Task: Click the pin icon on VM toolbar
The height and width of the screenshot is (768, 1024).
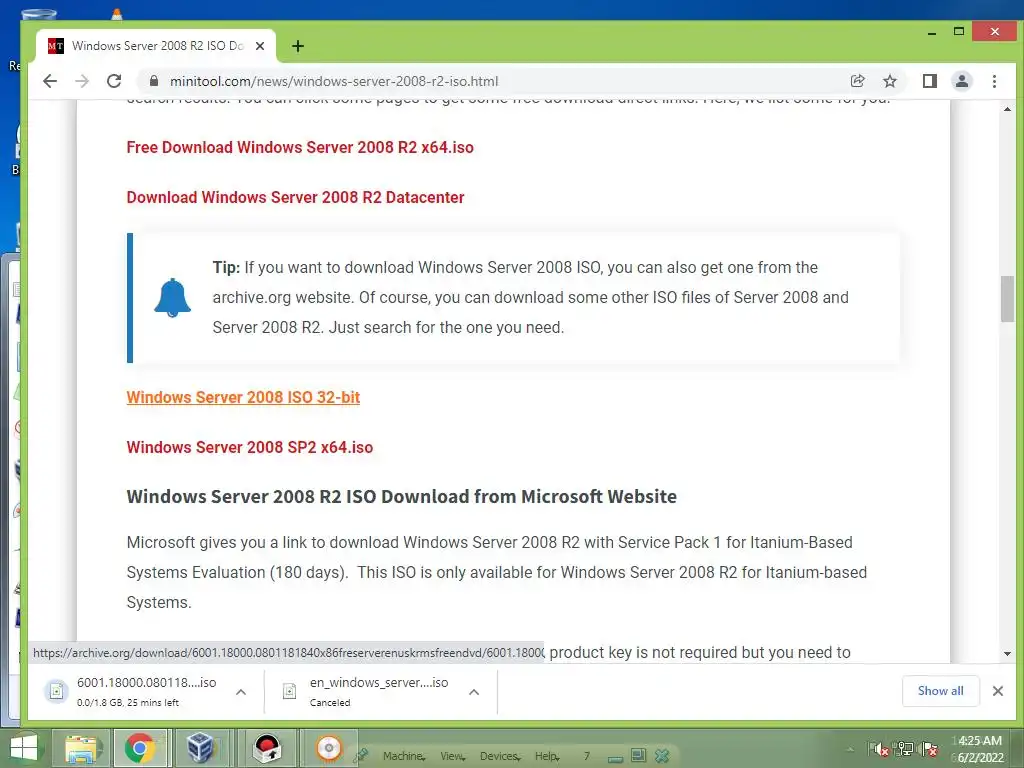Action: (360, 756)
